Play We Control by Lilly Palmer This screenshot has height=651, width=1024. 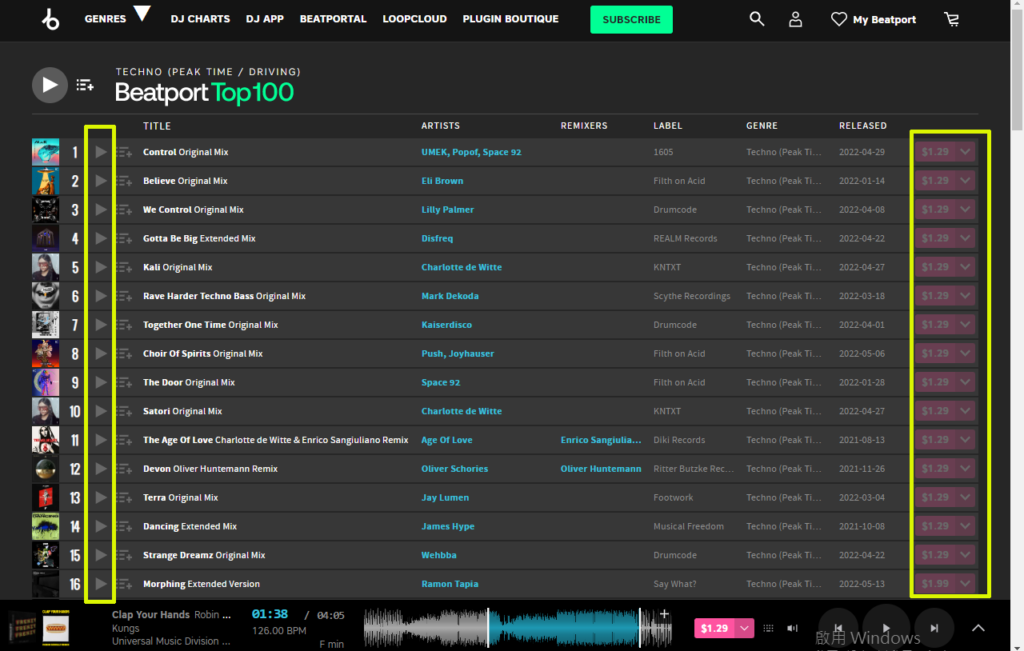[x=101, y=210]
